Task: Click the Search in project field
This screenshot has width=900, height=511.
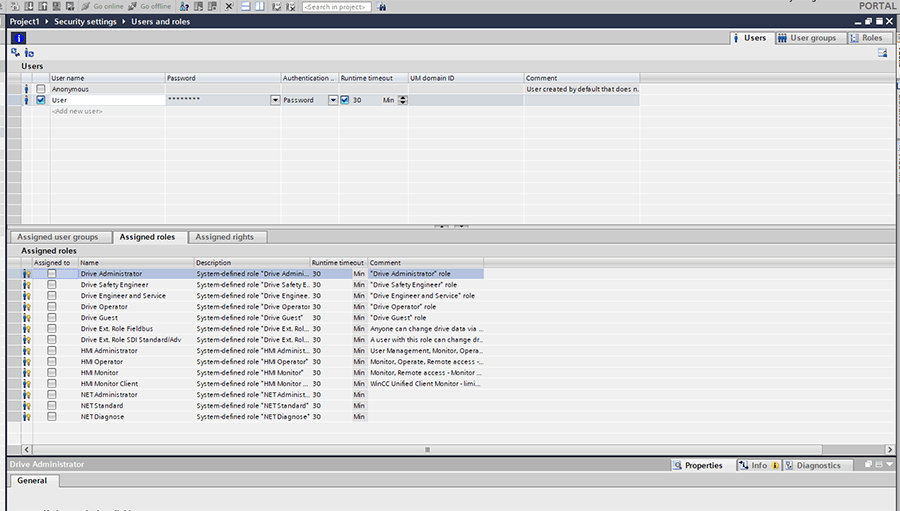Action: point(336,7)
